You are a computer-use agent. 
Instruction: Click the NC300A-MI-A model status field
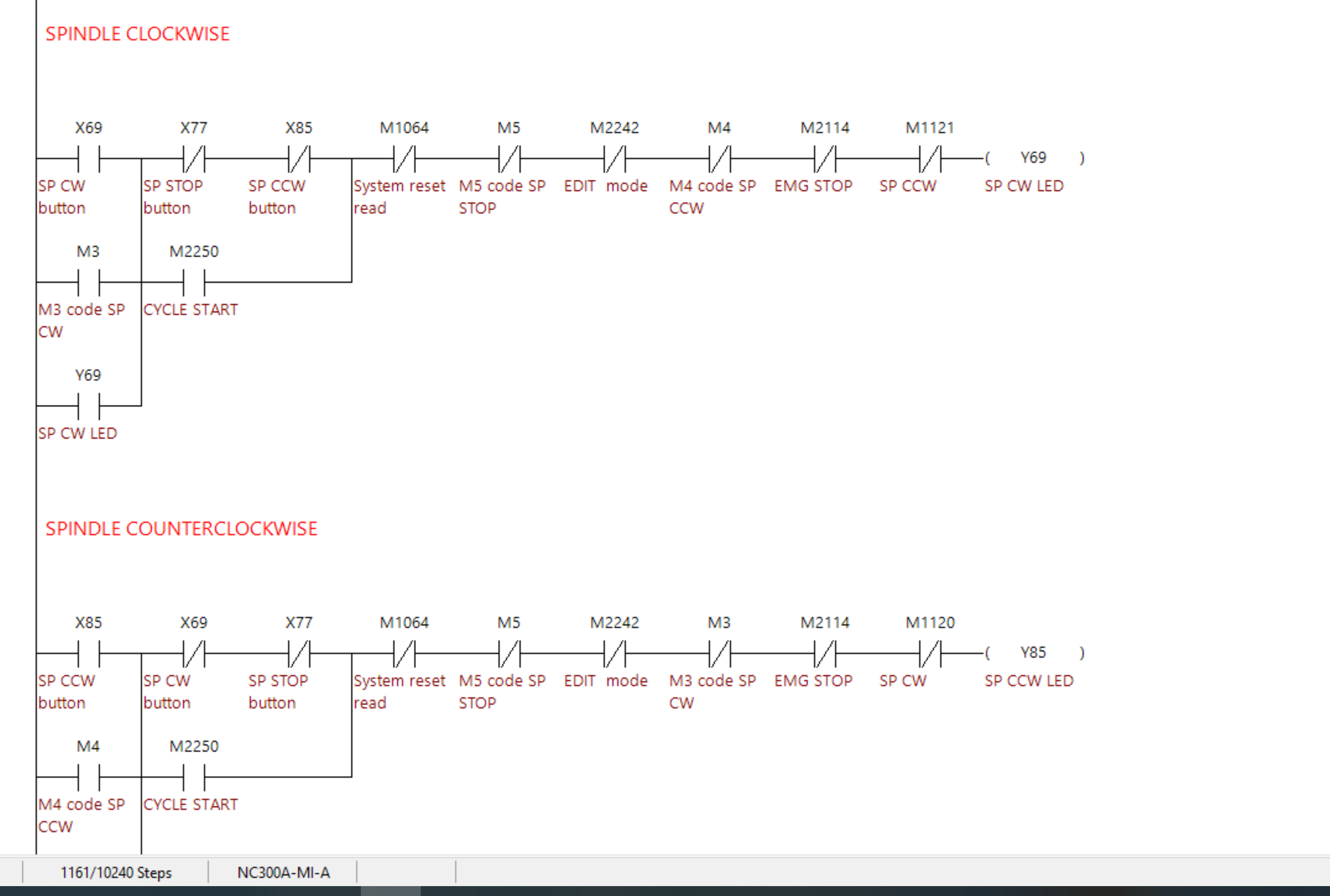coord(284,873)
